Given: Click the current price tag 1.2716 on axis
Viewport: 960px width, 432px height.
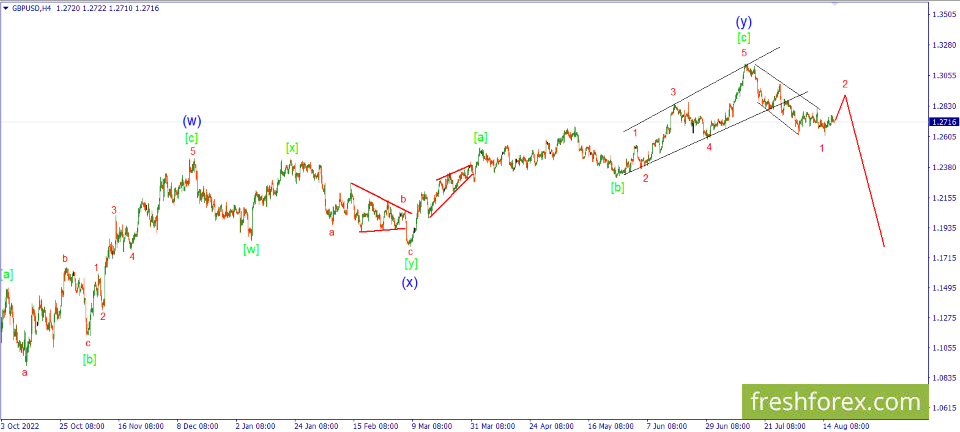Looking at the screenshot, I should point(943,122).
